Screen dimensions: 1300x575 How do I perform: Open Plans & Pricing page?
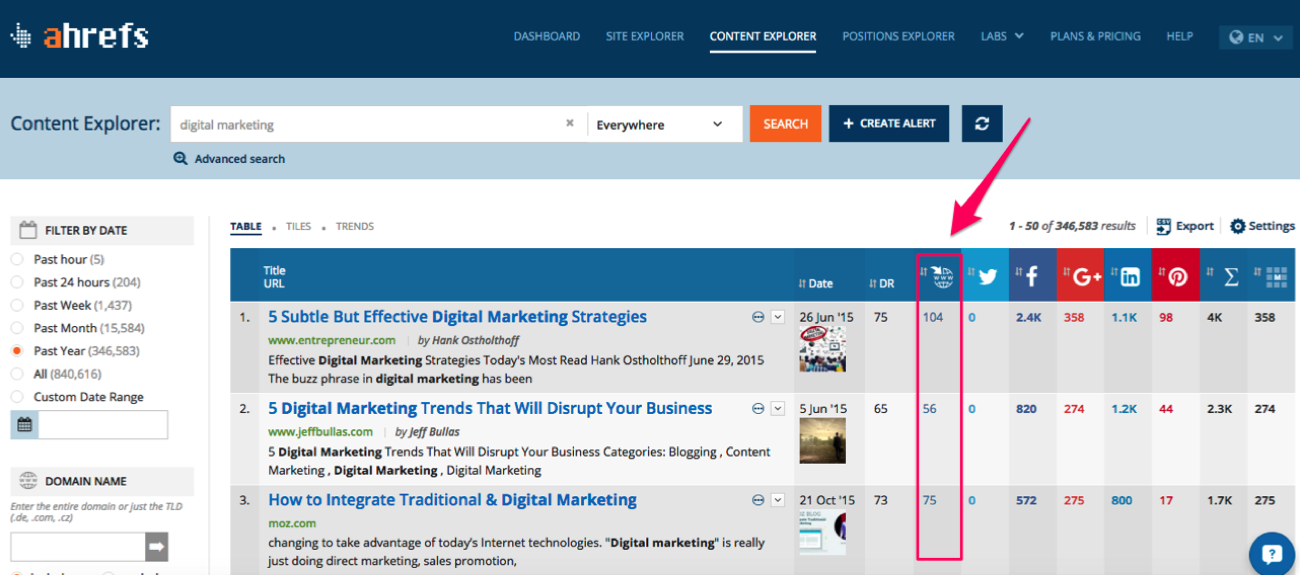[1095, 36]
